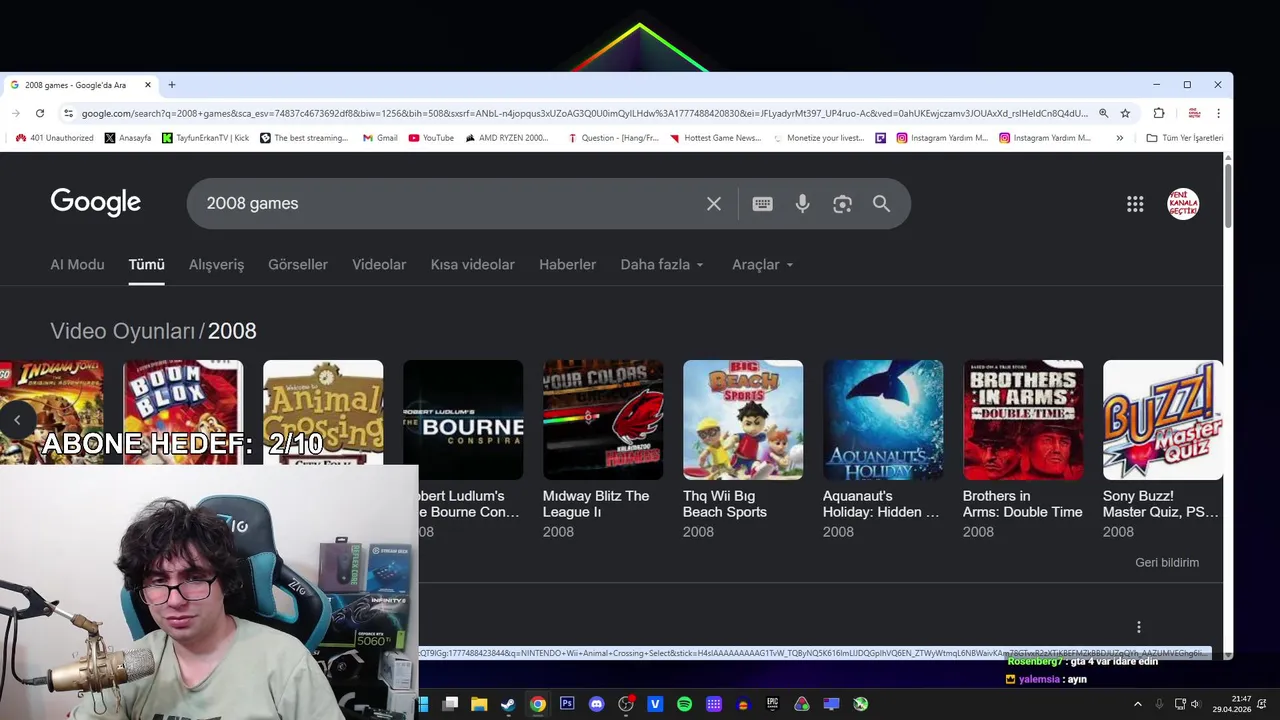Image resolution: width=1280 pixels, height=720 pixels.
Task: Click Chrome icon on the taskbar
Action: coord(538,704)
